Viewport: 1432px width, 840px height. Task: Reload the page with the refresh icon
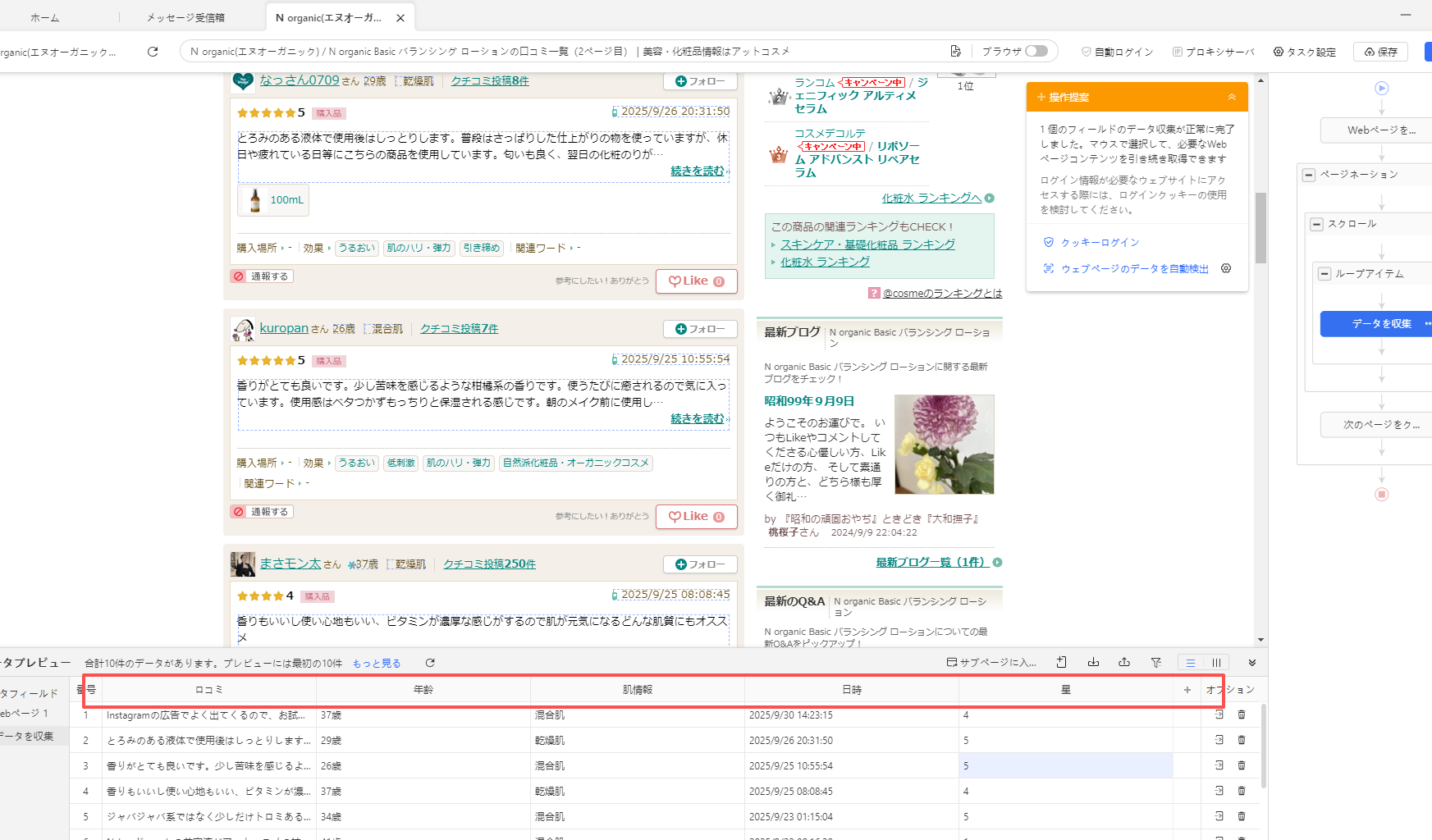(x=153, y=52)
